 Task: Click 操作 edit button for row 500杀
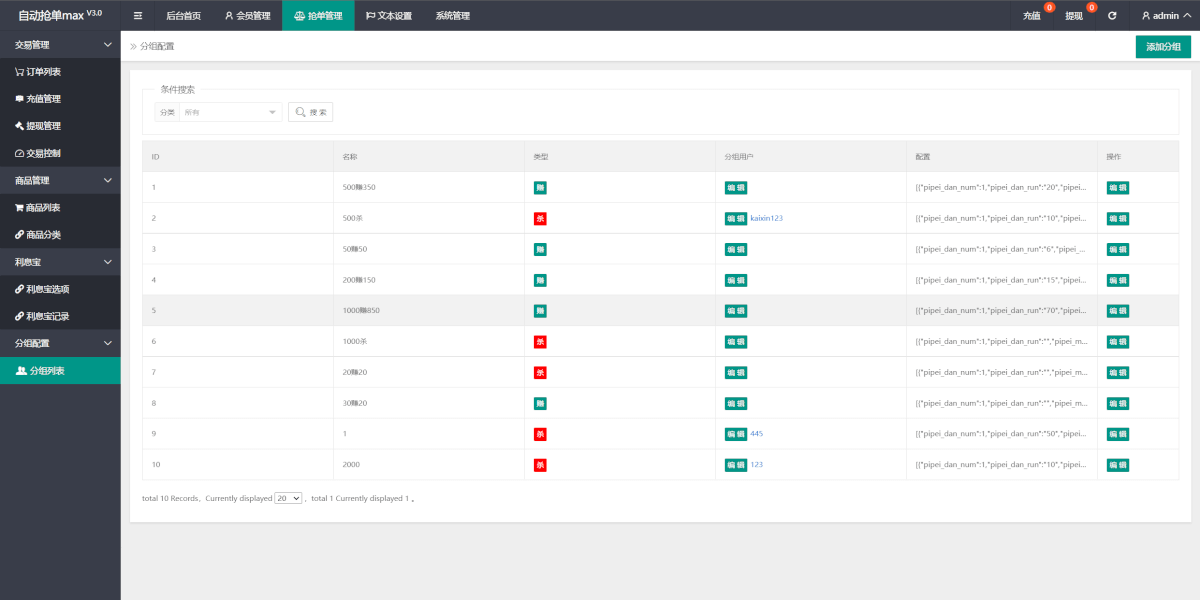click(x=1118, y=219)
